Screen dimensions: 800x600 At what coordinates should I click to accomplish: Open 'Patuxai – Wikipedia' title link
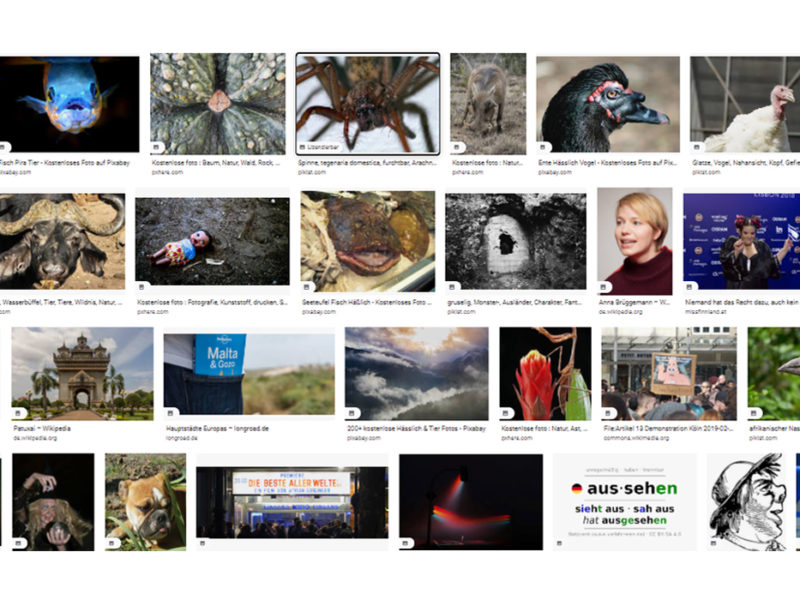tap(42, 429)
